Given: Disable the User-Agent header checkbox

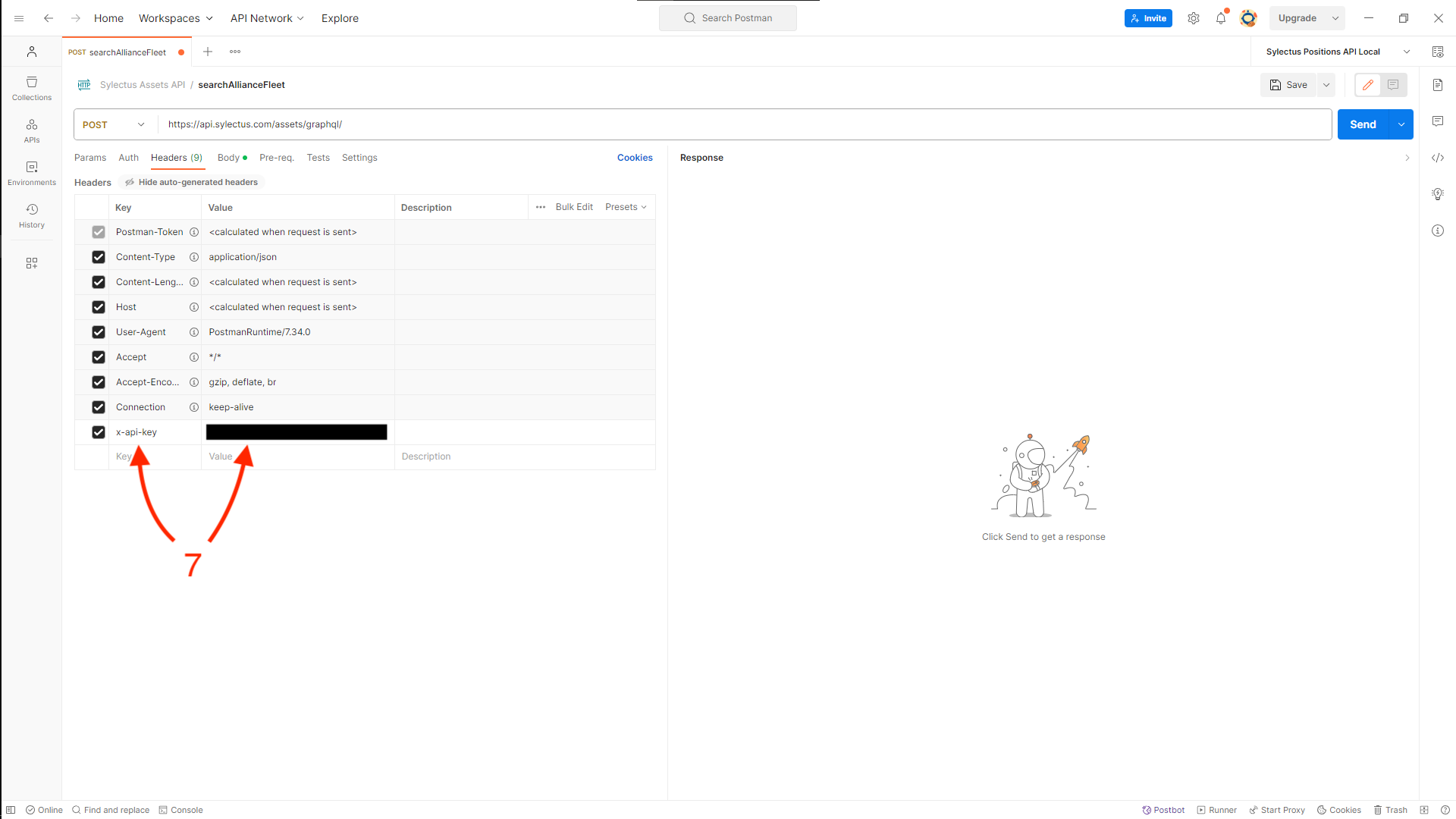Looking at the screenshot, I should point(99,331).
